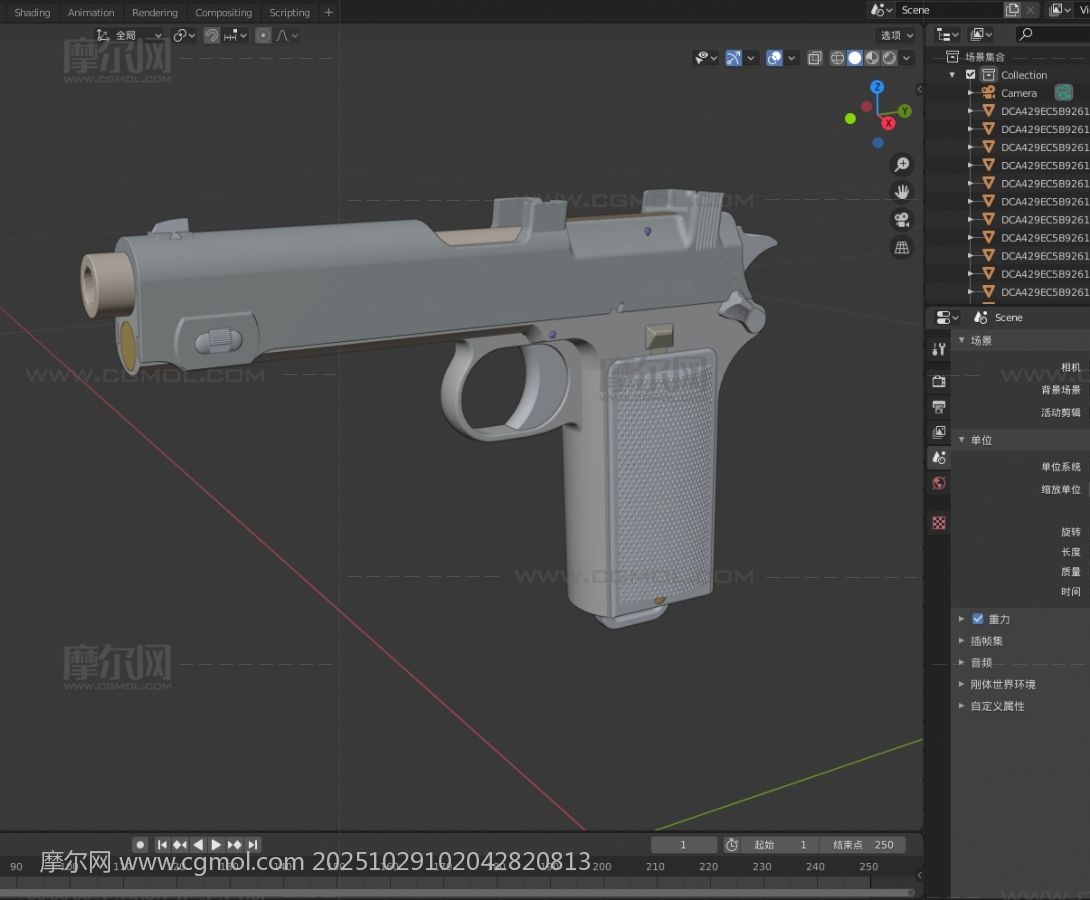Open the Output properties printer icon
The image size is (1090, 900).
coord(939,407)
